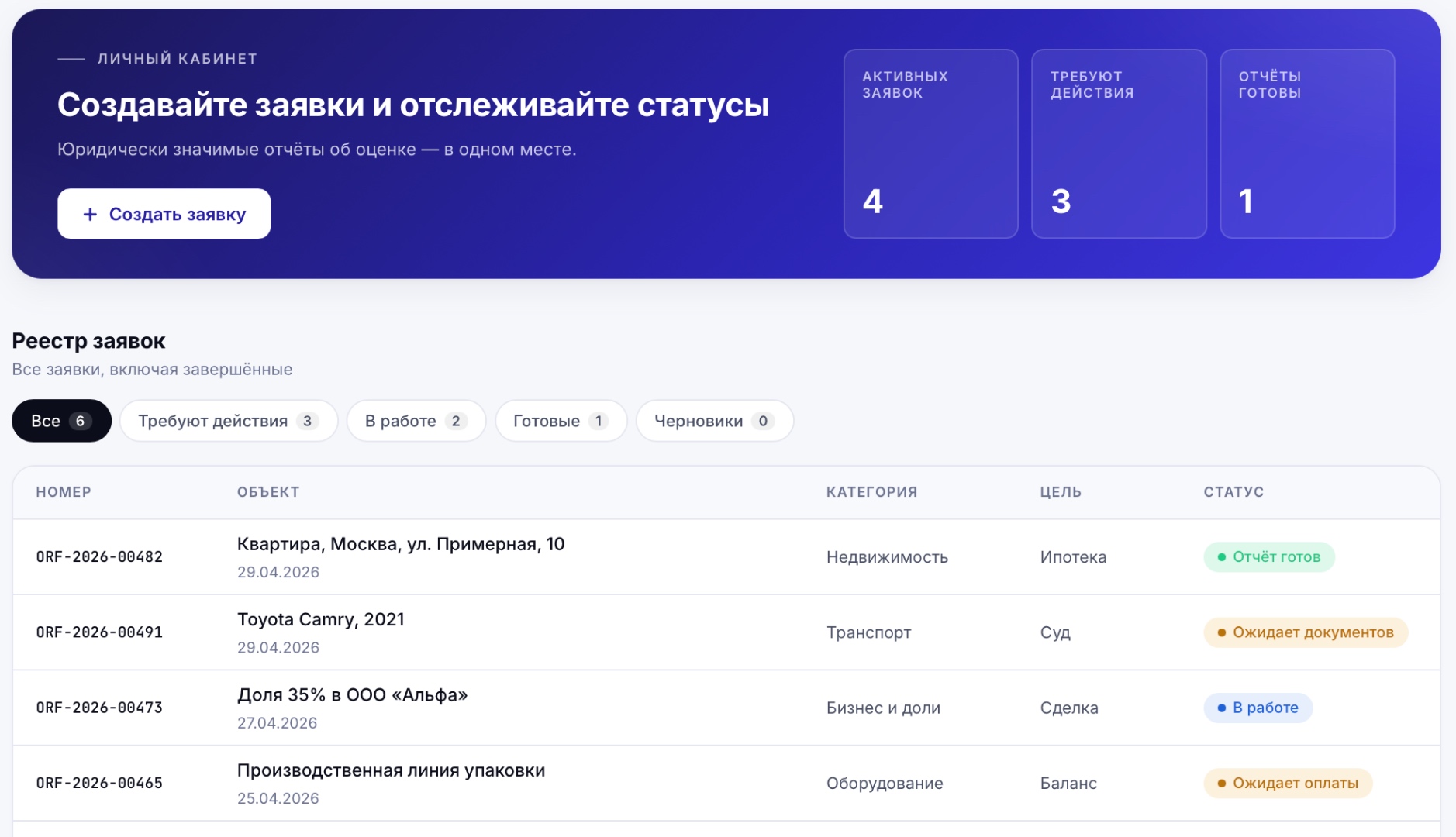Click Производственная линия упаковки object
Viewport: 1456px width, 837px height.
(392, 770)
